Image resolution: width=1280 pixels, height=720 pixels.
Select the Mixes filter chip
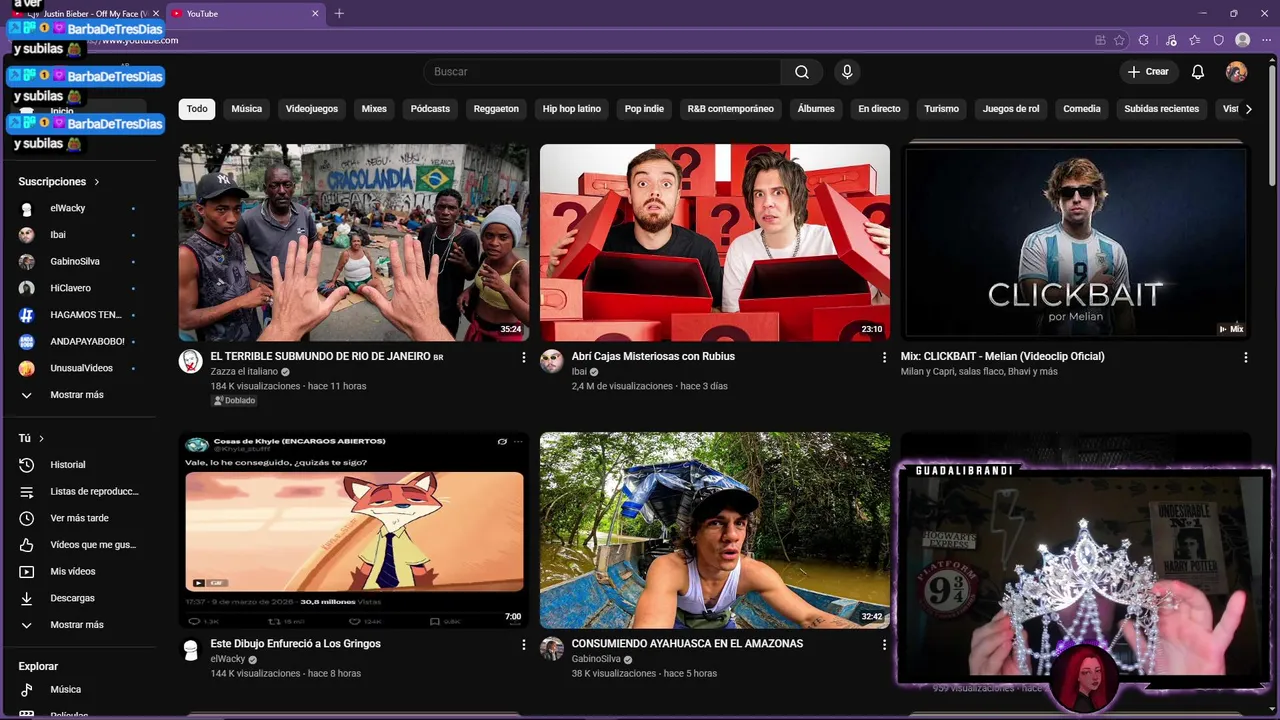(x=374, y=109)
